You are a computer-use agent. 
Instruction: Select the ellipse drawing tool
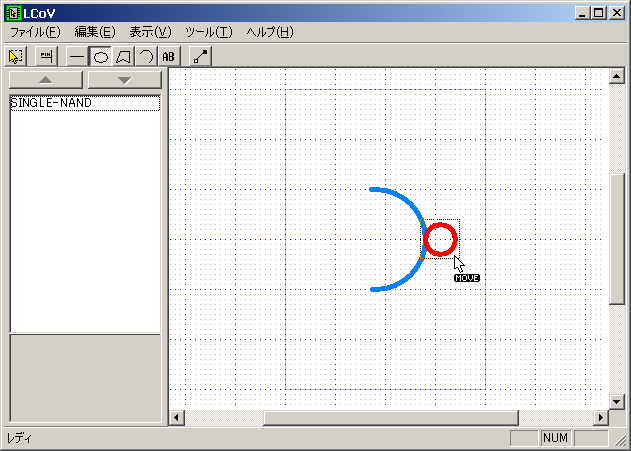tap(100, 57)
